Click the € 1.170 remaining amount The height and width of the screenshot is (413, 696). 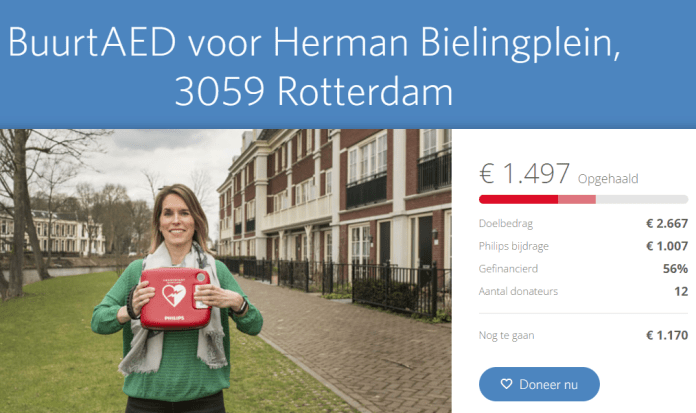pyautogui.click(x=667, y=335)
